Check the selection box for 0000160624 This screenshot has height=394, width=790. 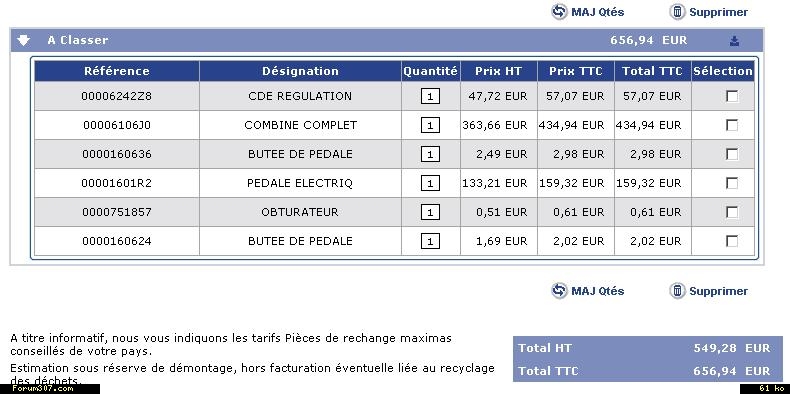(x=732, y=241)
